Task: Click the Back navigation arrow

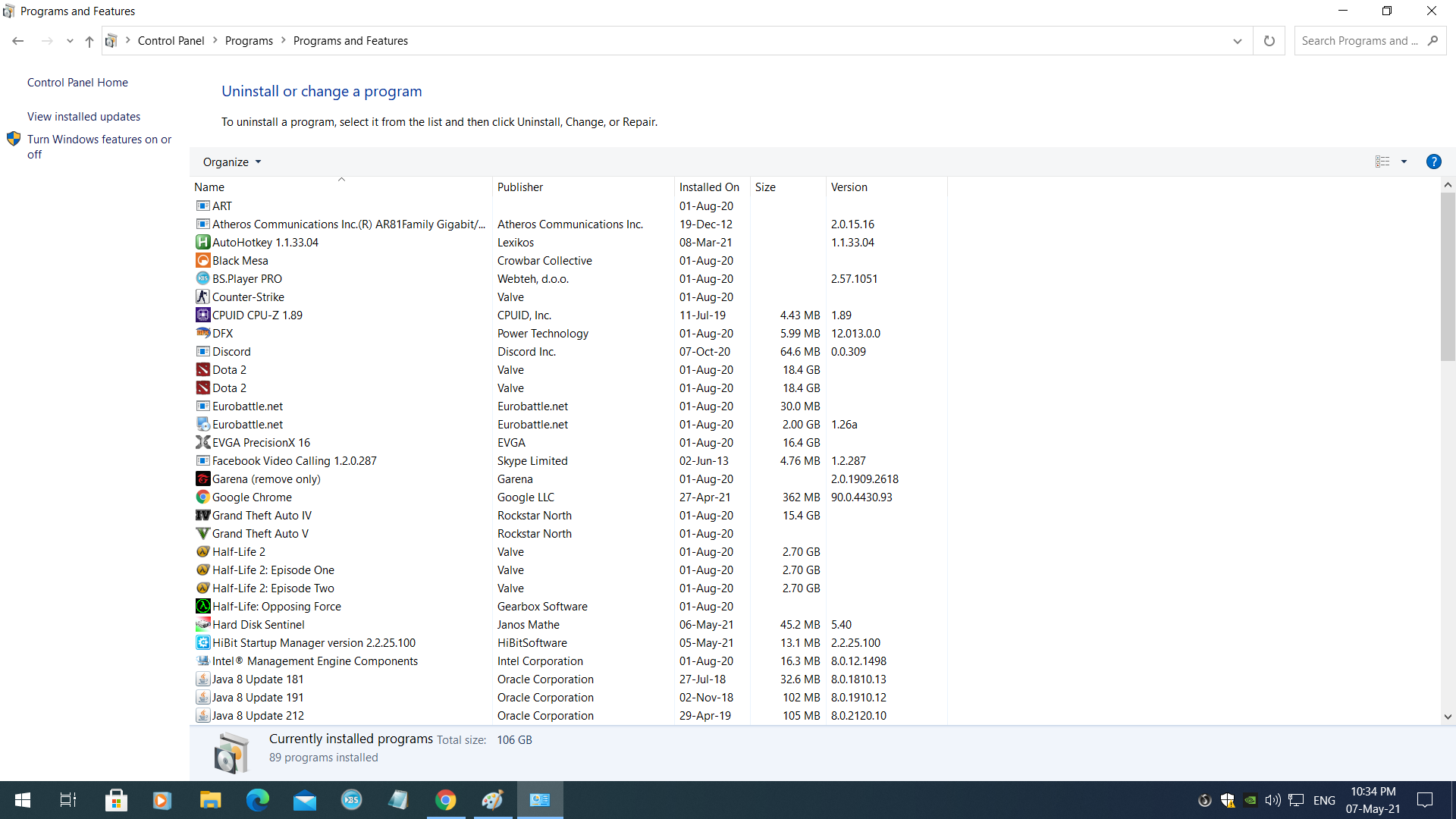Action: coord(18,41)
